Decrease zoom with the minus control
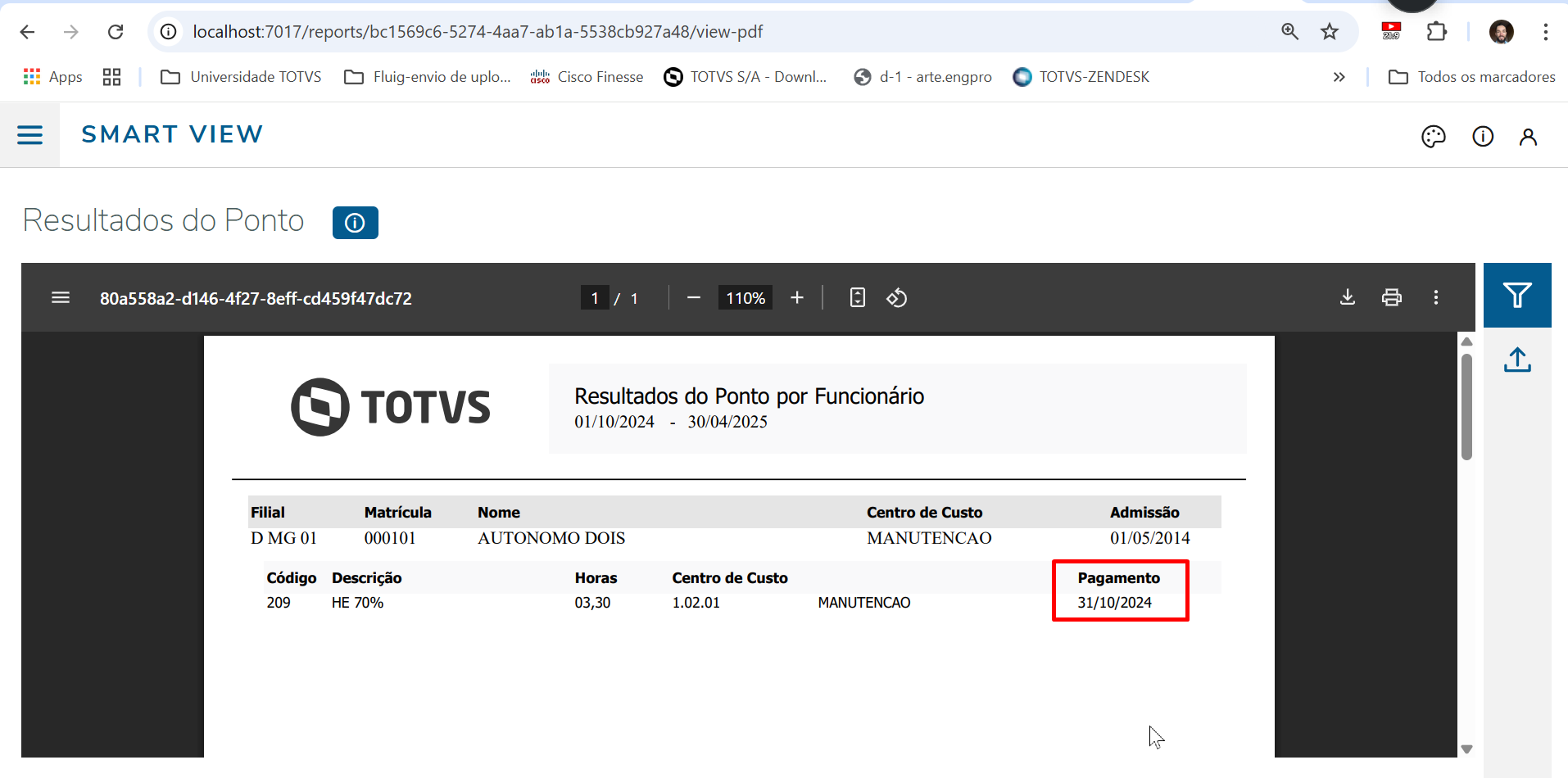This screenshot has height=778, width=1568. (693, 297)
